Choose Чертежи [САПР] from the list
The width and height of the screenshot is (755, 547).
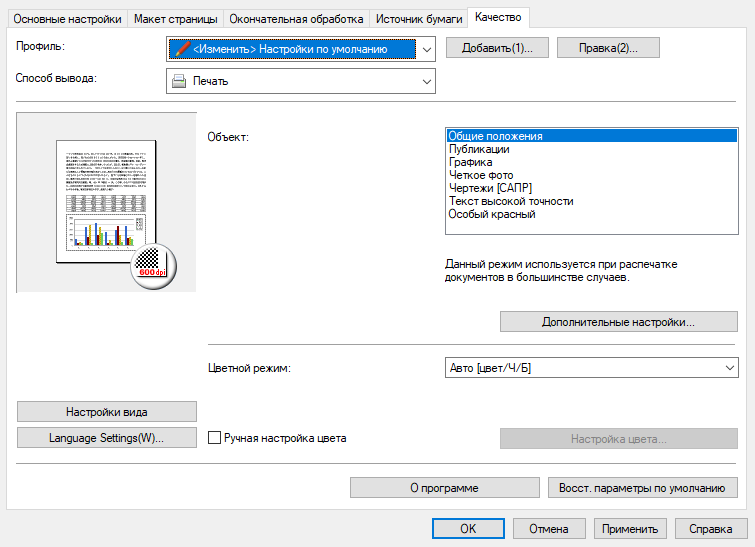coord(490,188)
